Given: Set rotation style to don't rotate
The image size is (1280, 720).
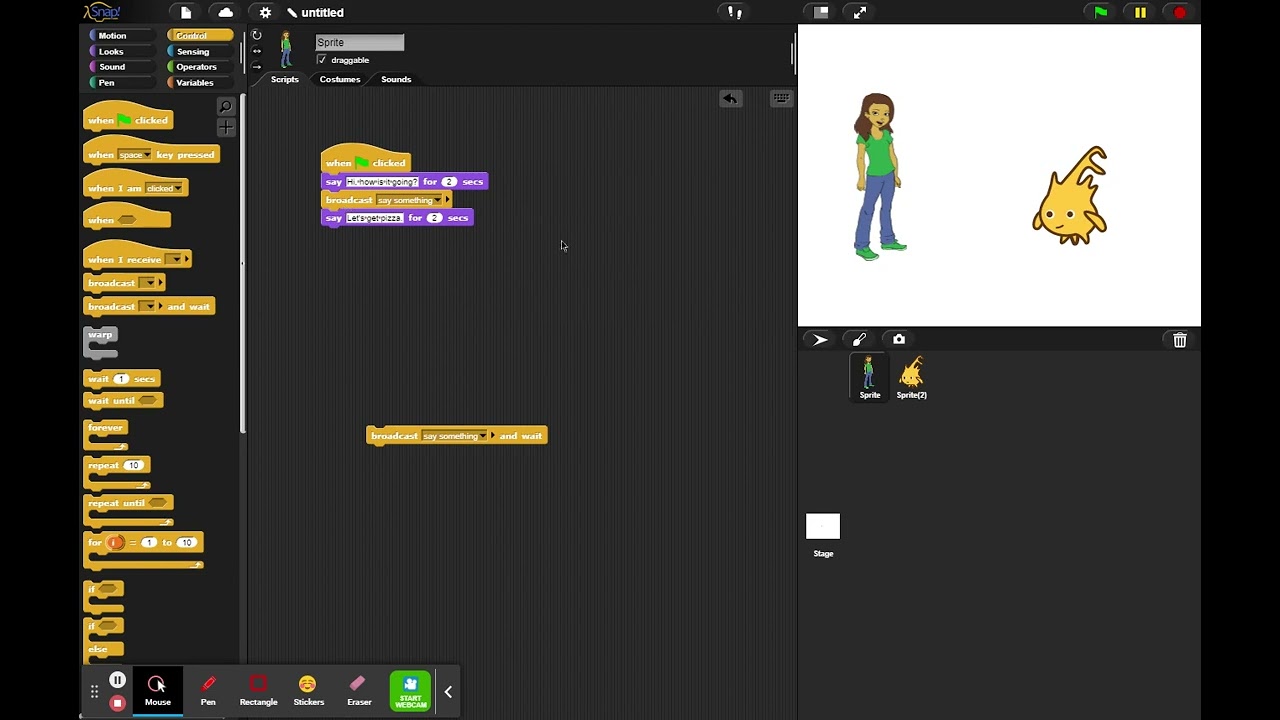Looking at the screenshot, I should tap(257, 66).
